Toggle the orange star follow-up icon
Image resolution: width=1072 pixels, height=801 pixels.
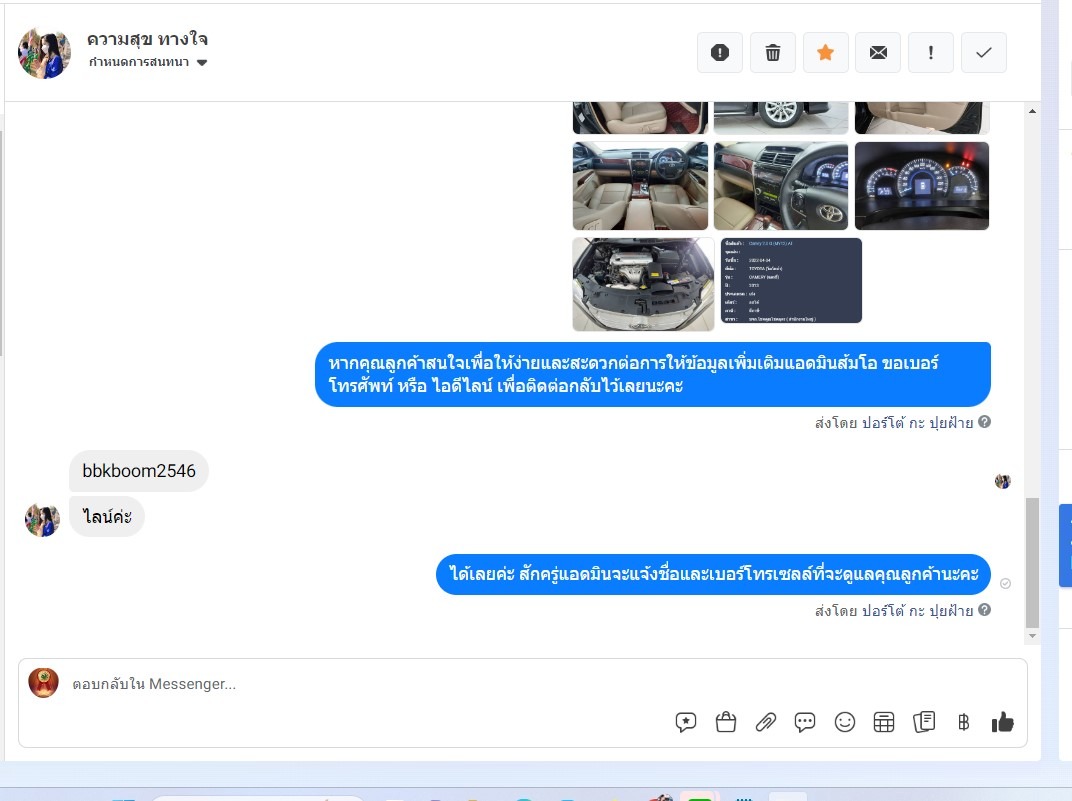pos(825,53)
